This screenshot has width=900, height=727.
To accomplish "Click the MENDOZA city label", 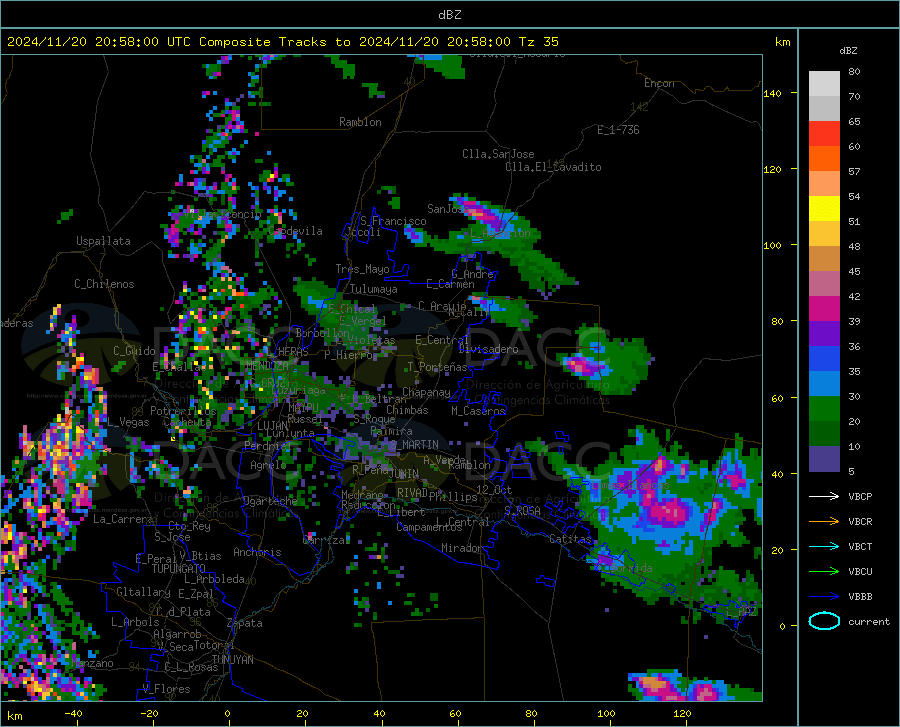I will click(x=267, y=366).
